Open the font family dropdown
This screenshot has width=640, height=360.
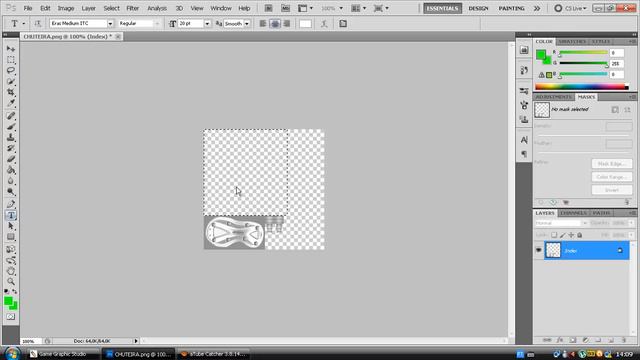tap(110, 24)
